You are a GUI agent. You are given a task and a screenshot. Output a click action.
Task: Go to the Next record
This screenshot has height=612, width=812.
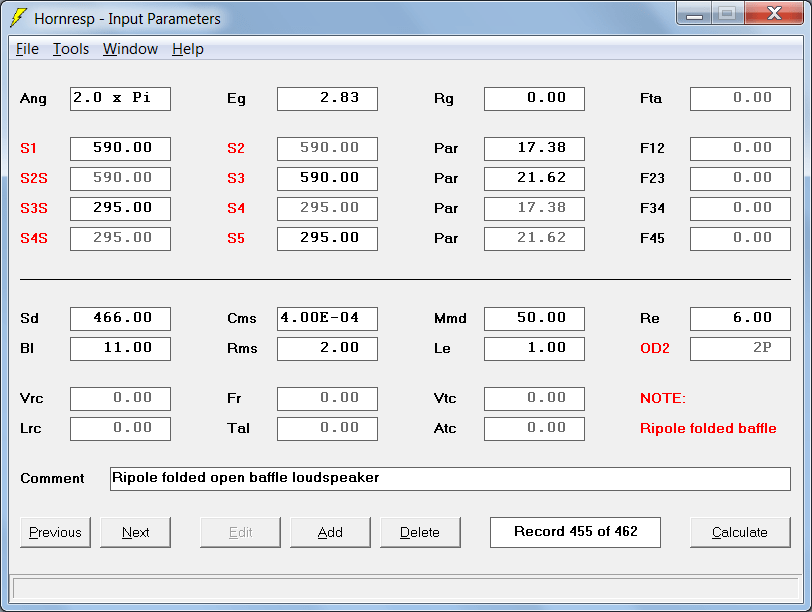click(x=135, y=532)
